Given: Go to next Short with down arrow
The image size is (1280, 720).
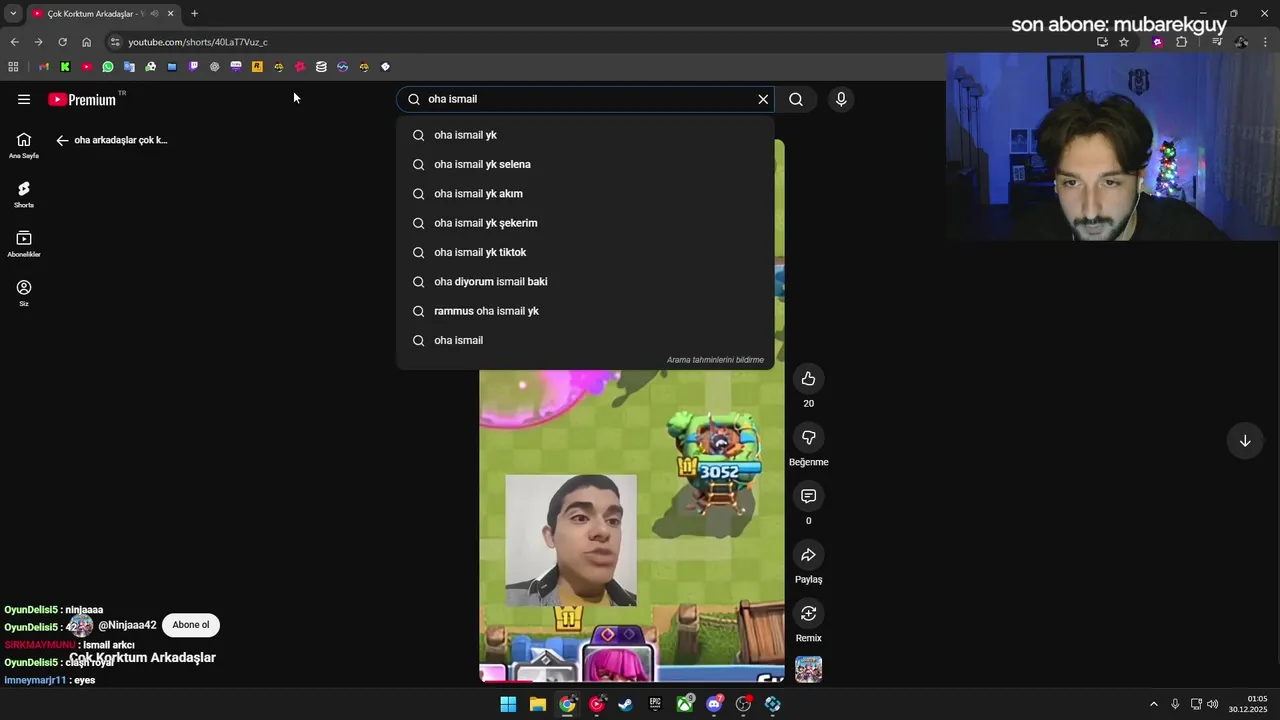Looking at the screenshot, I should point(1245,441).
